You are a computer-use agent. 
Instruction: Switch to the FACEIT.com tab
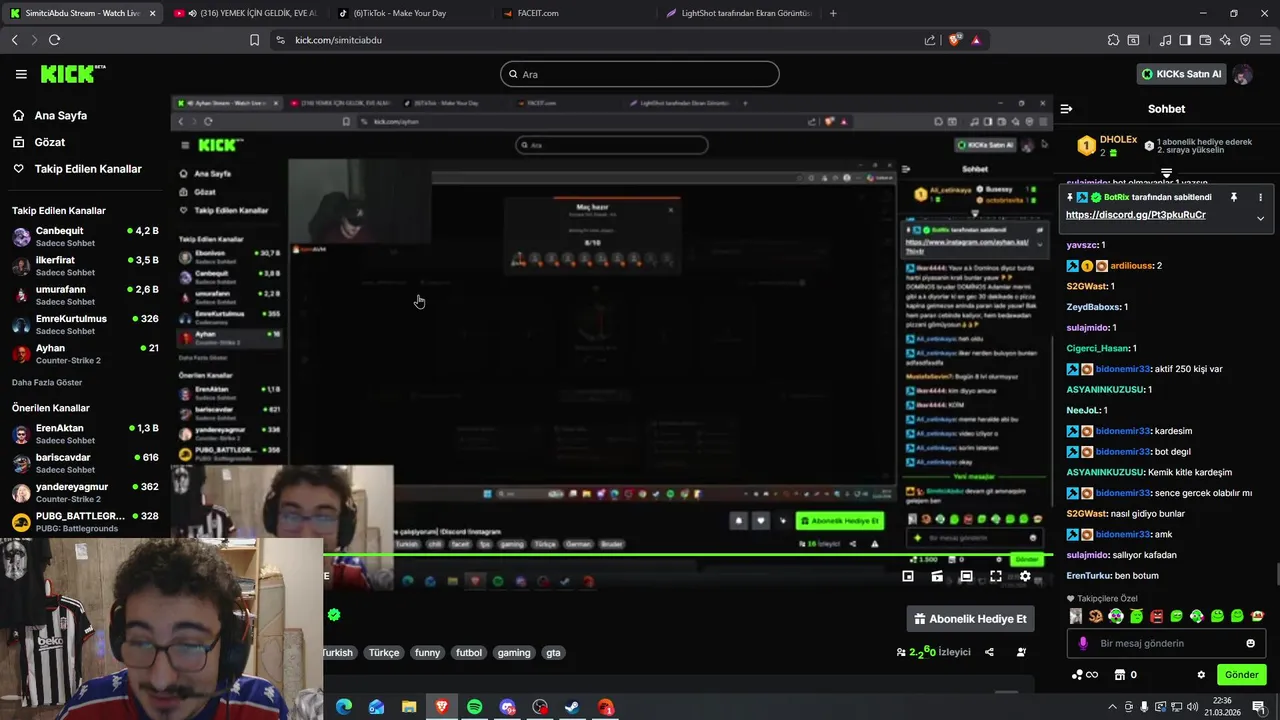point(570,13)
